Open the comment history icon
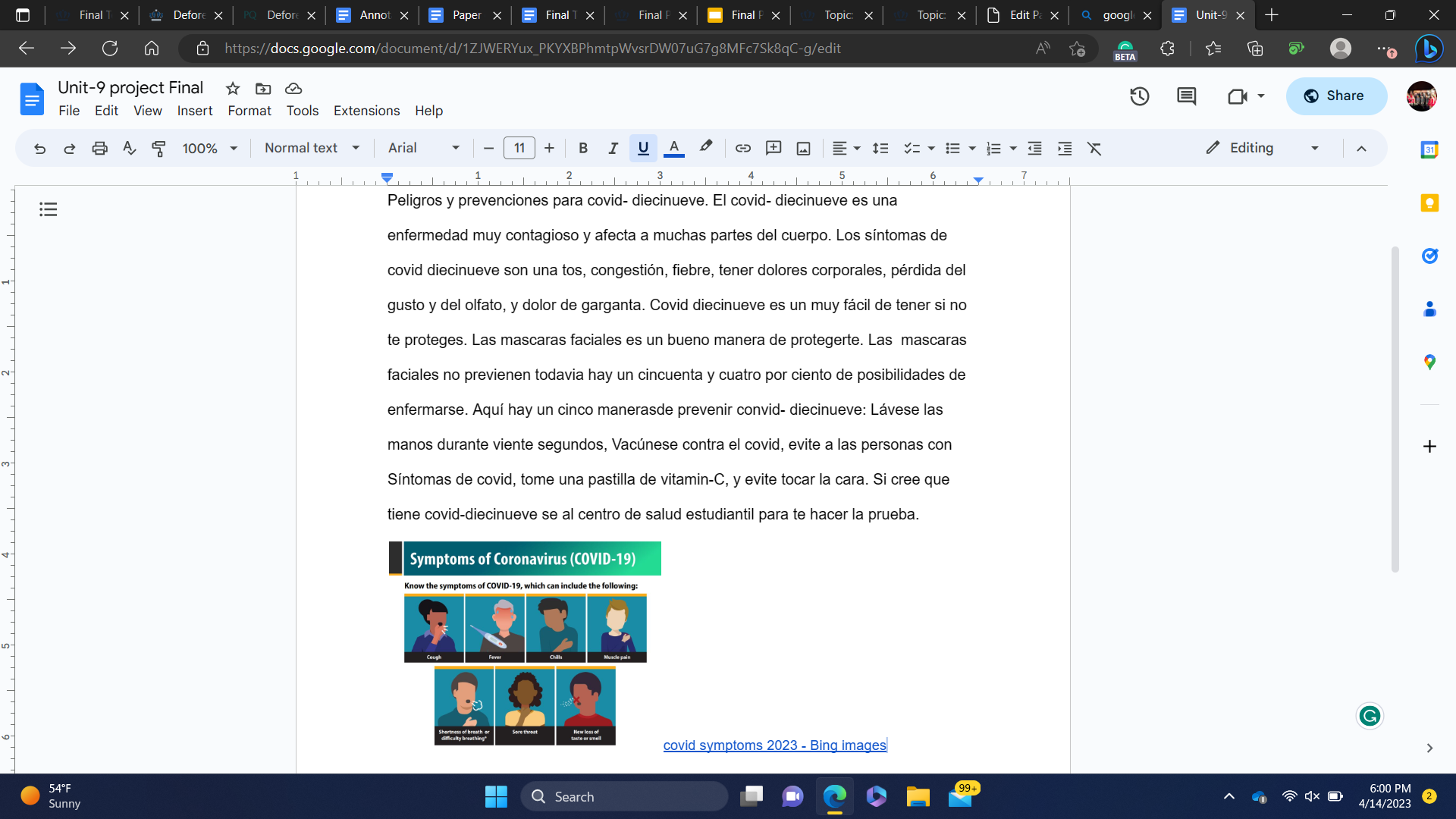The height and width of the screenshot is (819, 1456). 1186,96
